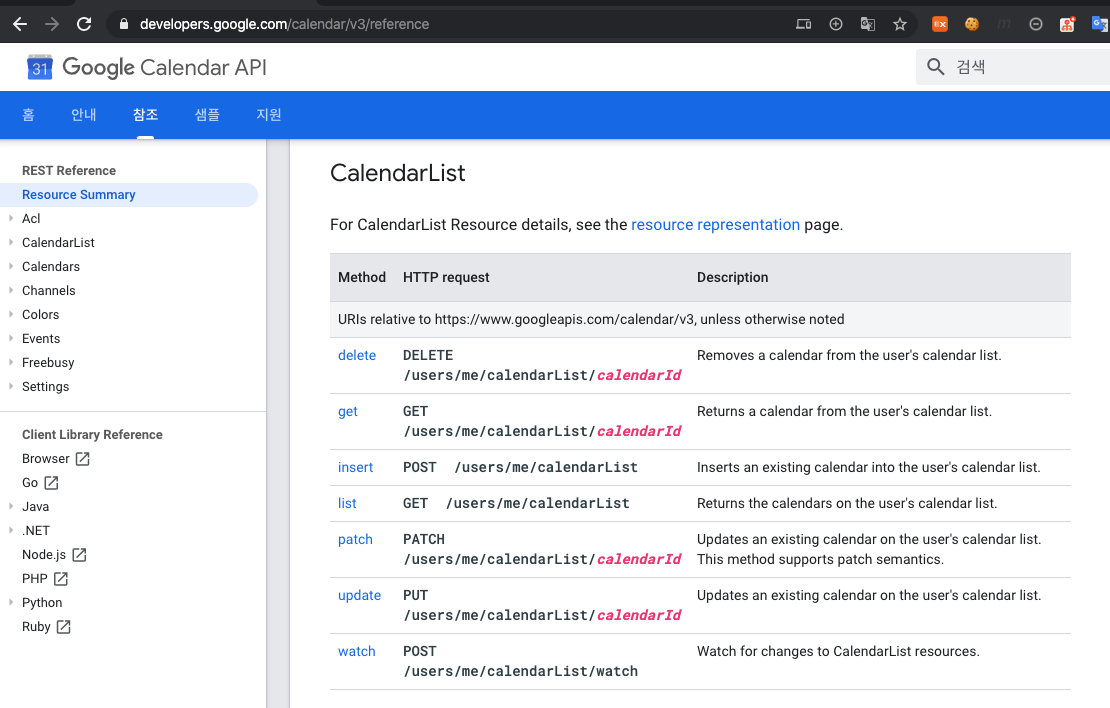Expand the CalendarList tree arrow in sidebar
Image resolution: width=1110 pixels, height=708 pixels.
[11, 242]
